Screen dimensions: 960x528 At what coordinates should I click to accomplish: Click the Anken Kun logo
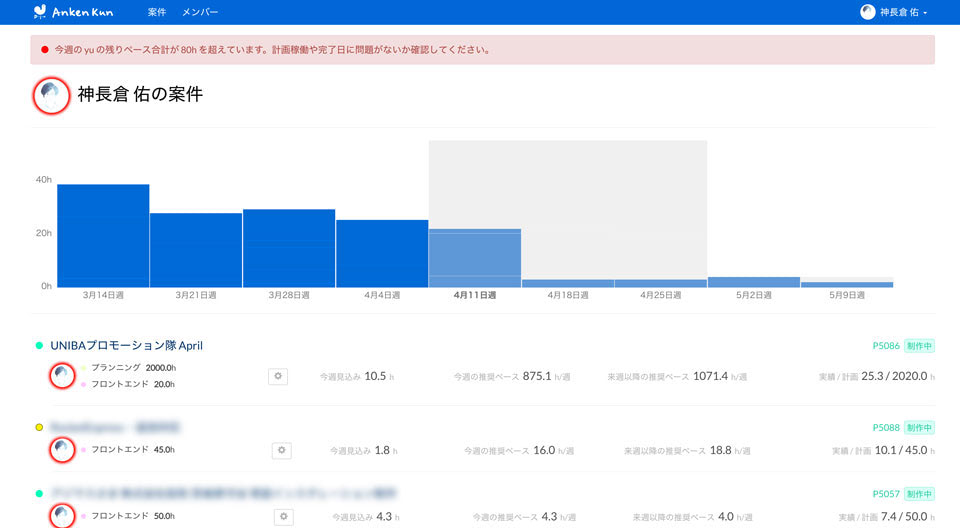pos(72,12)
